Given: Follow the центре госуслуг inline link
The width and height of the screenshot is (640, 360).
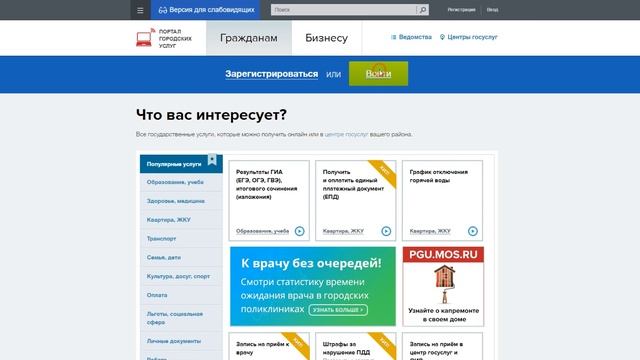Looking at the screenshot, I should (346, 134).
